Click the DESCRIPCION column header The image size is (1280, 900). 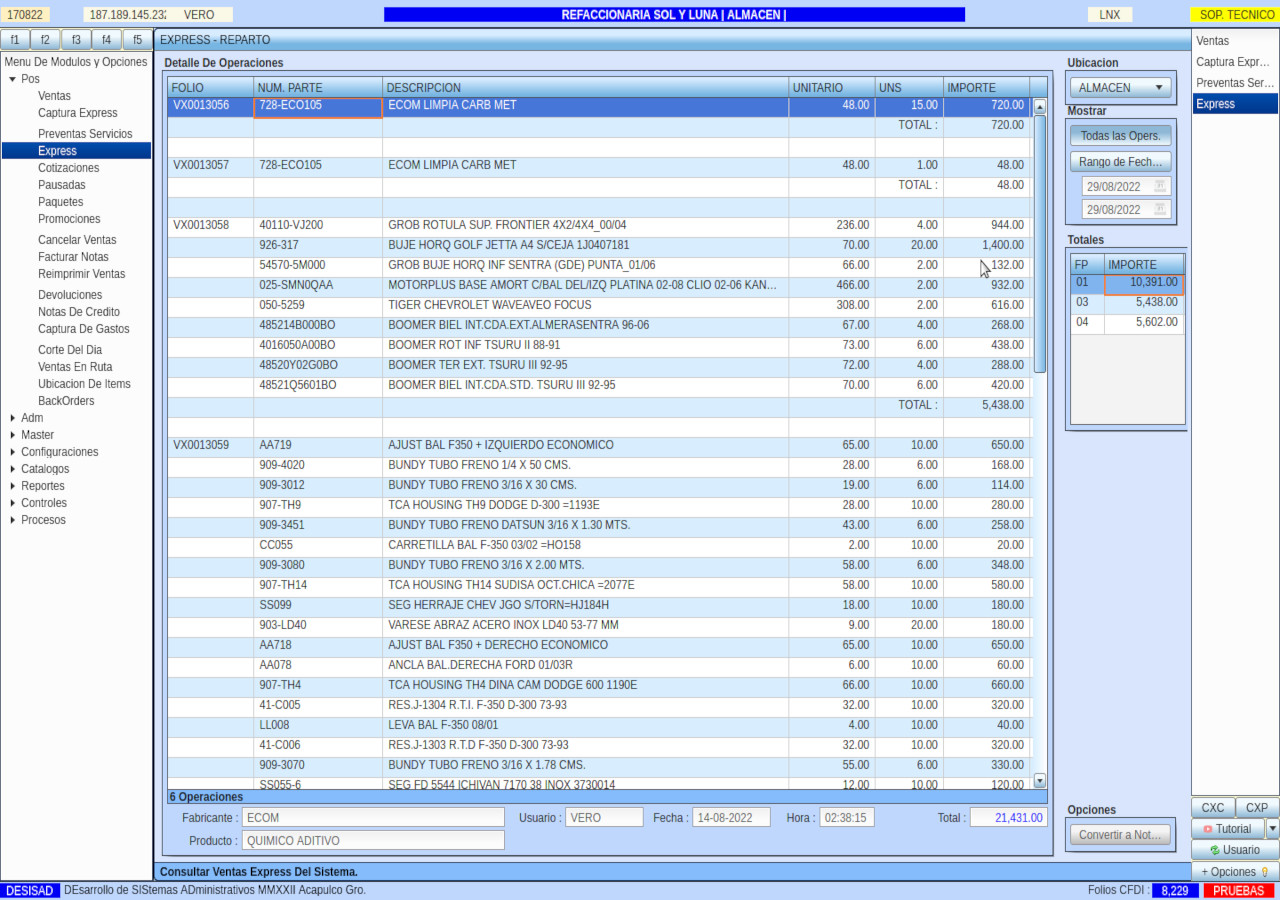point(585,87)
